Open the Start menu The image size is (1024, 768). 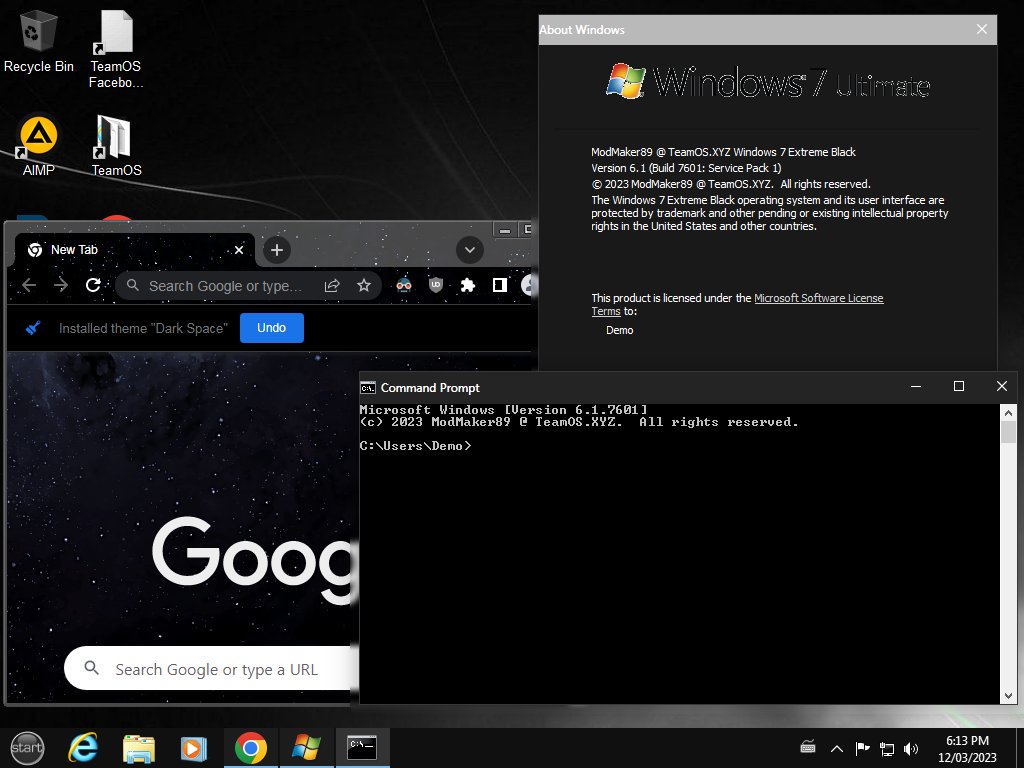(x=27, y=748)
